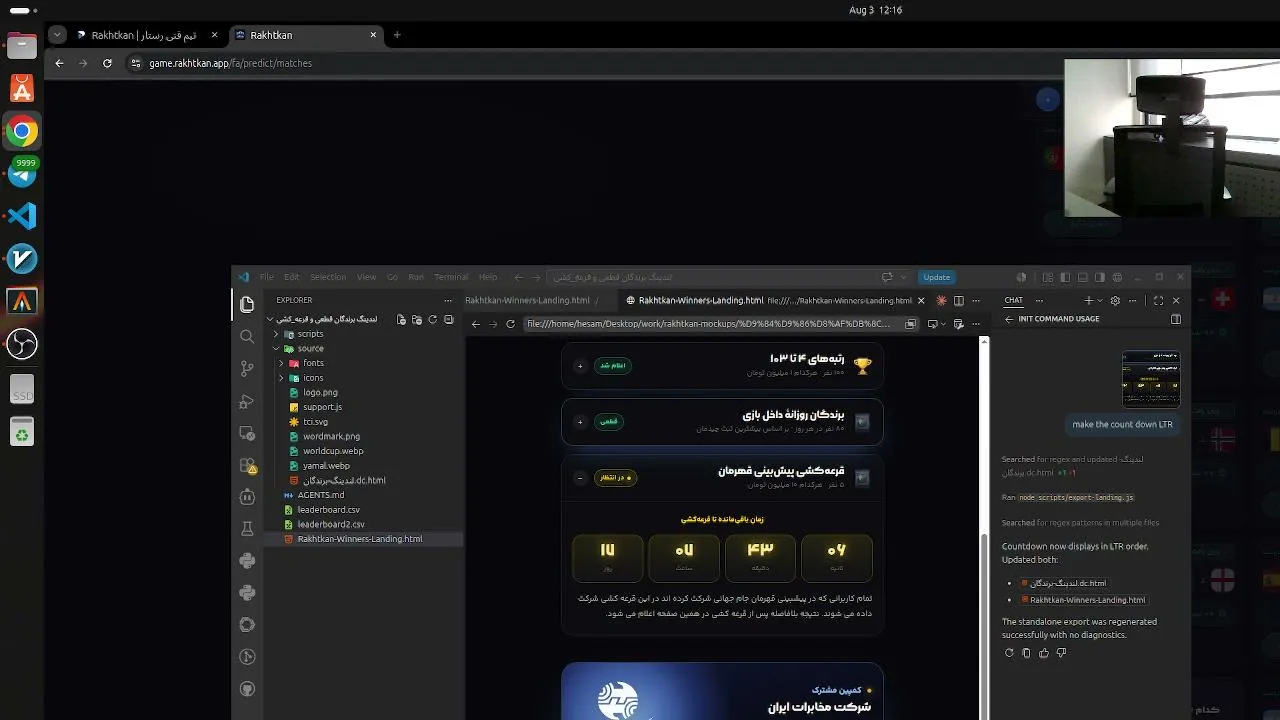Open a new Chrome tab
This screenshot has height=720, width=1280.
click(397, 35)
